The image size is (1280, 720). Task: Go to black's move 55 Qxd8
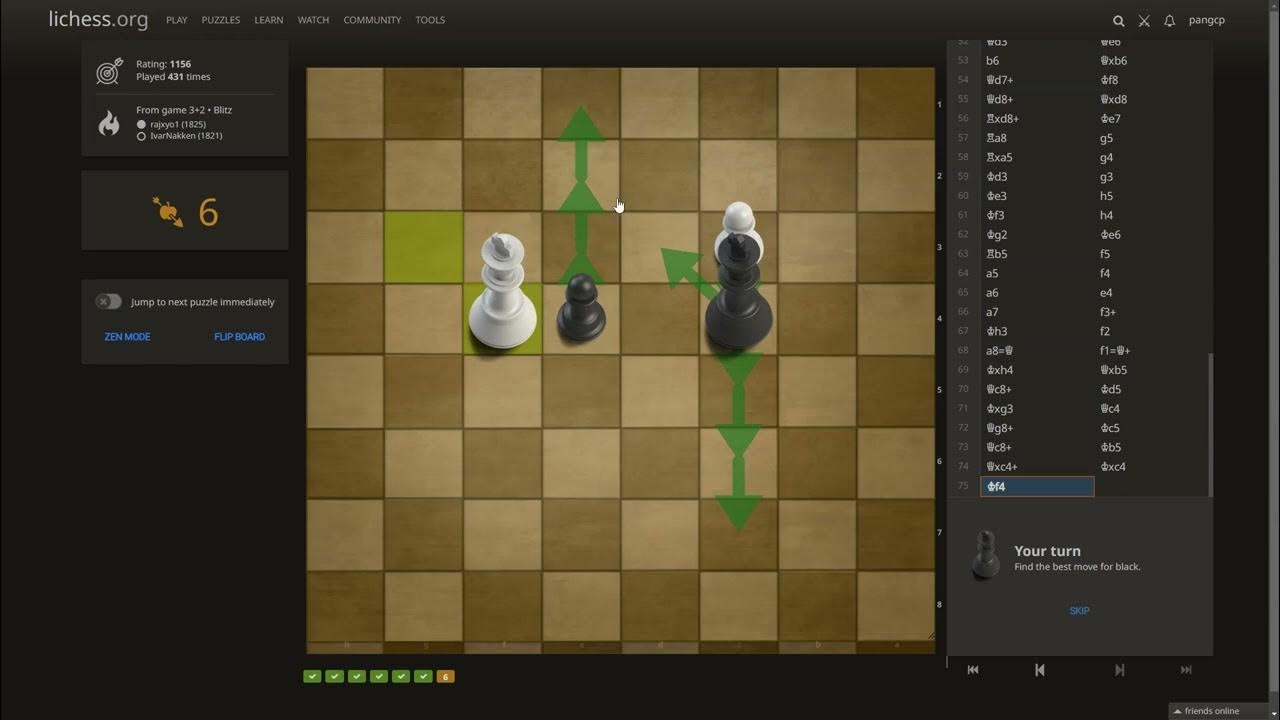(1150, 100)
